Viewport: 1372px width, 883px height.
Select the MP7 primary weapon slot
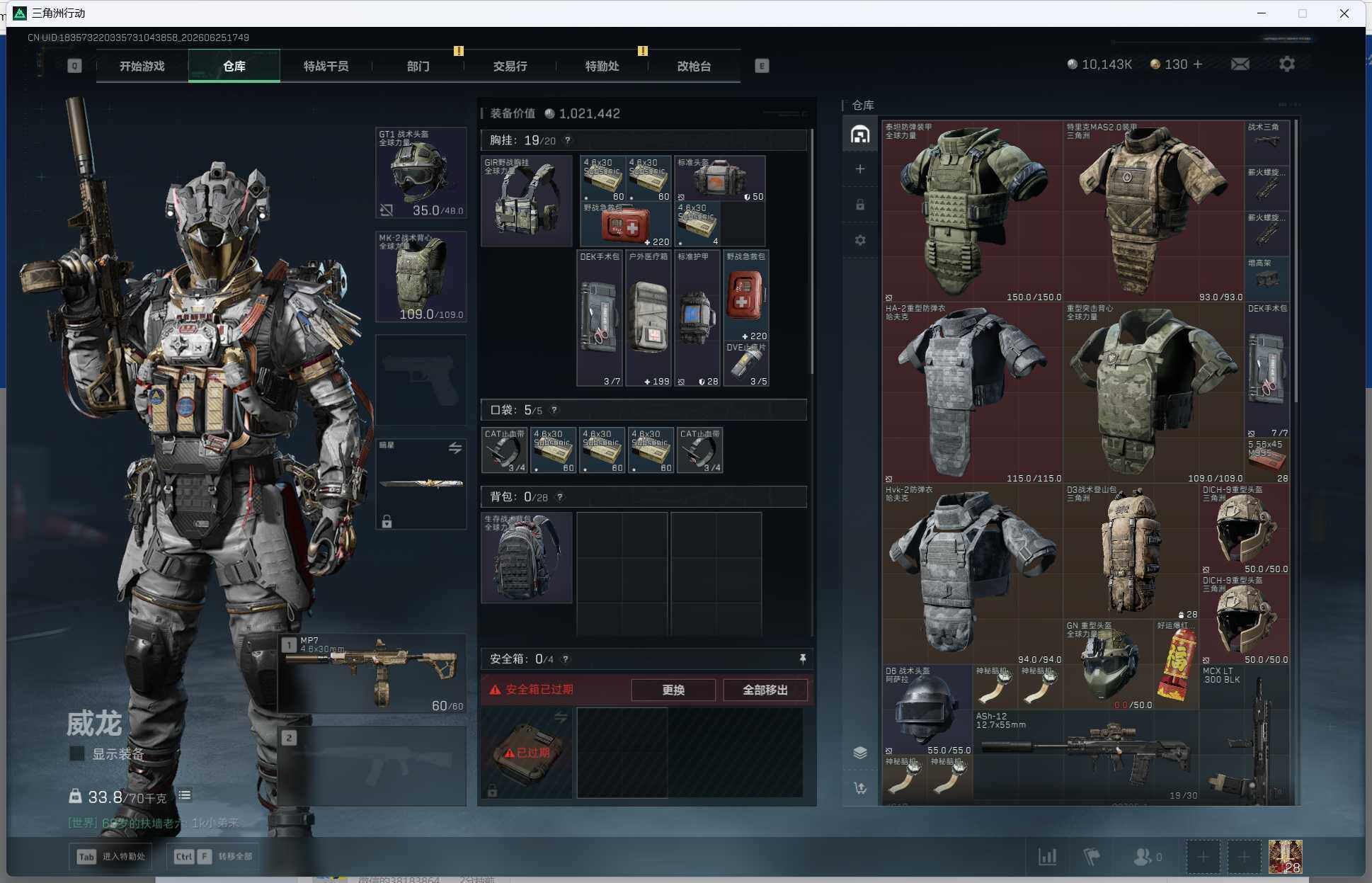[x=372, y=673]
